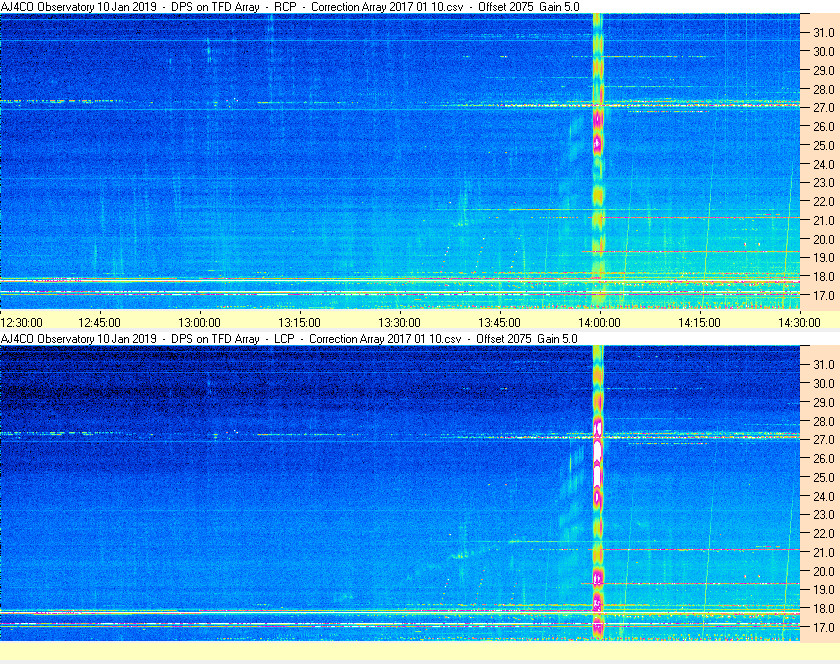Click the 25.0 frequency label on RCP plot
The image size is (840, 664).
tap(824, 145)
